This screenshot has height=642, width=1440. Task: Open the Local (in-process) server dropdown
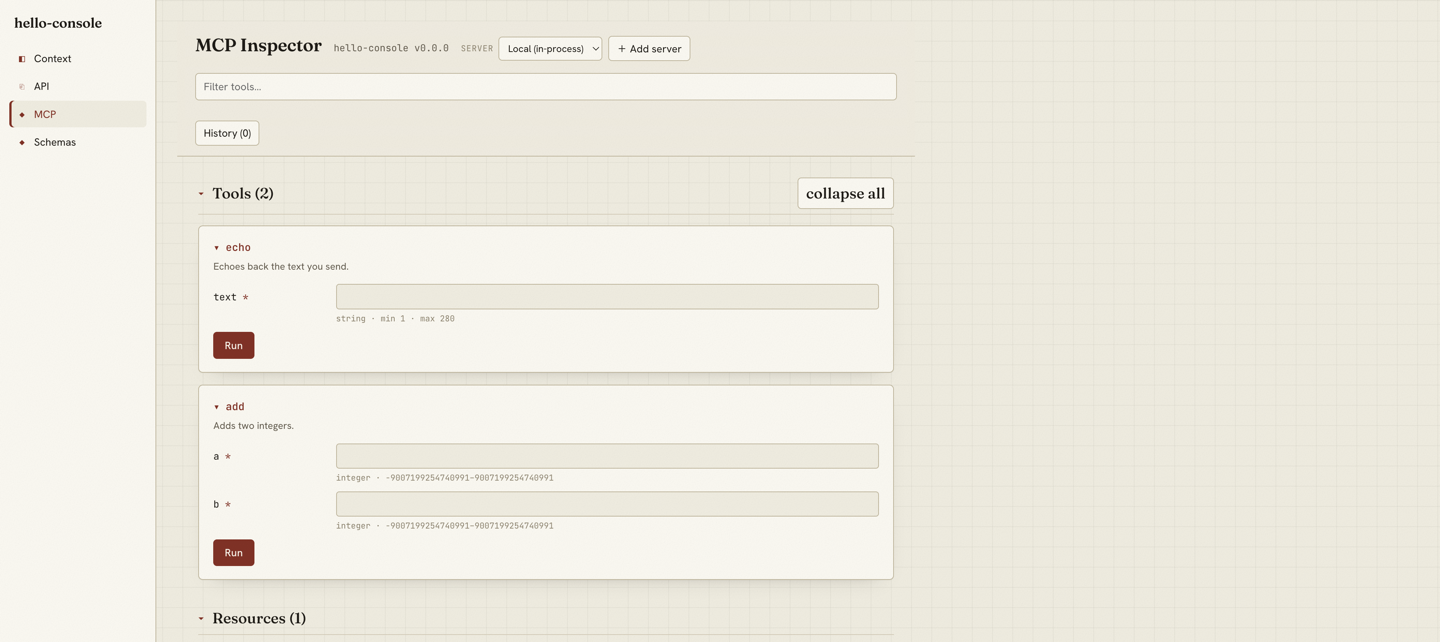pyautogui.click(x=550, y=49)
